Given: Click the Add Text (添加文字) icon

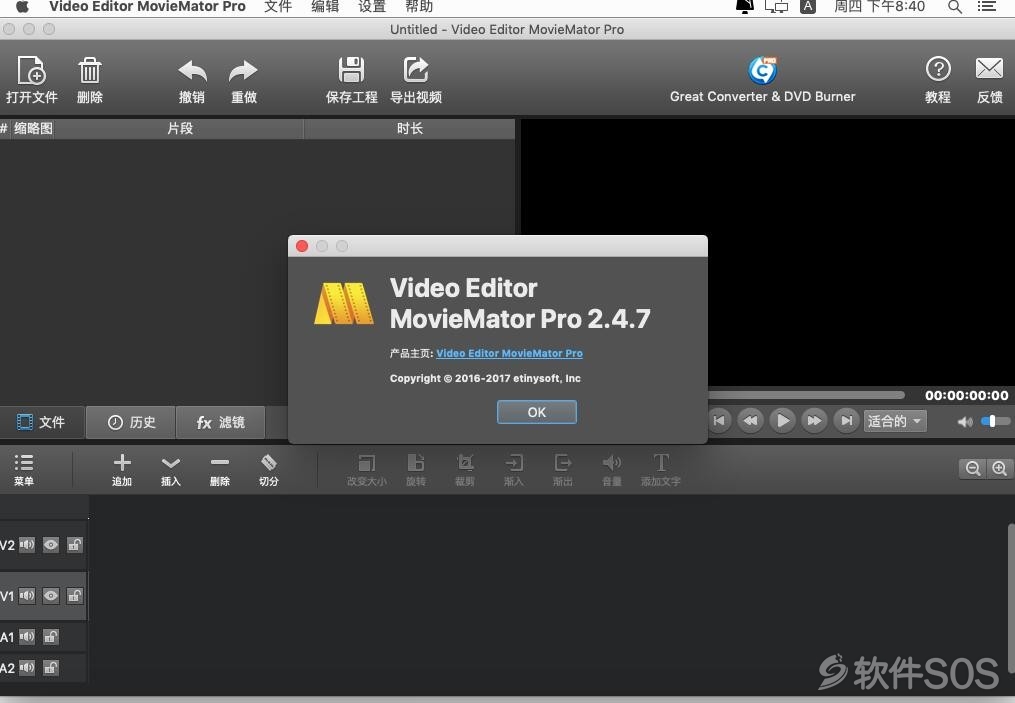Looking at the screenshot, I should pyautogui.click(x=661, y=462).
